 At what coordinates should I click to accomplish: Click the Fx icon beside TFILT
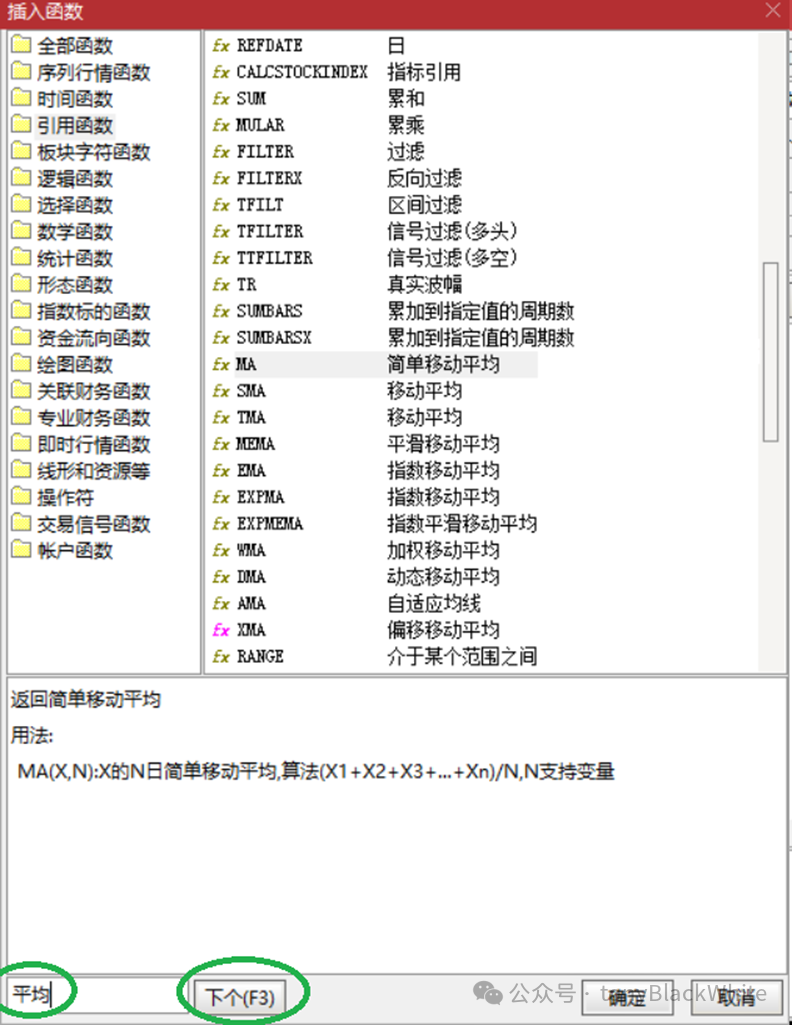click(x=221, y=205)
